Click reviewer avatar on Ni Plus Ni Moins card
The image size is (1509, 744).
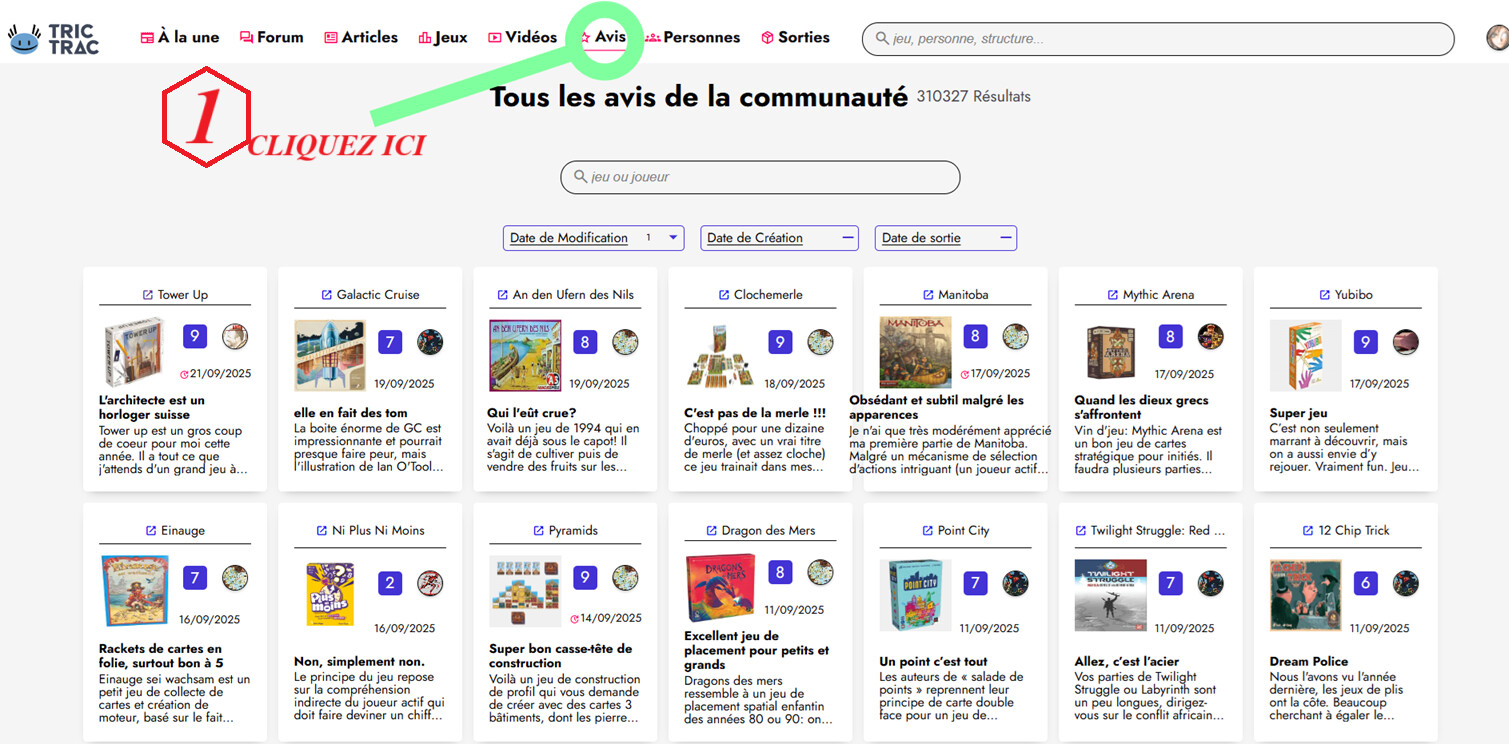point(430,583)
